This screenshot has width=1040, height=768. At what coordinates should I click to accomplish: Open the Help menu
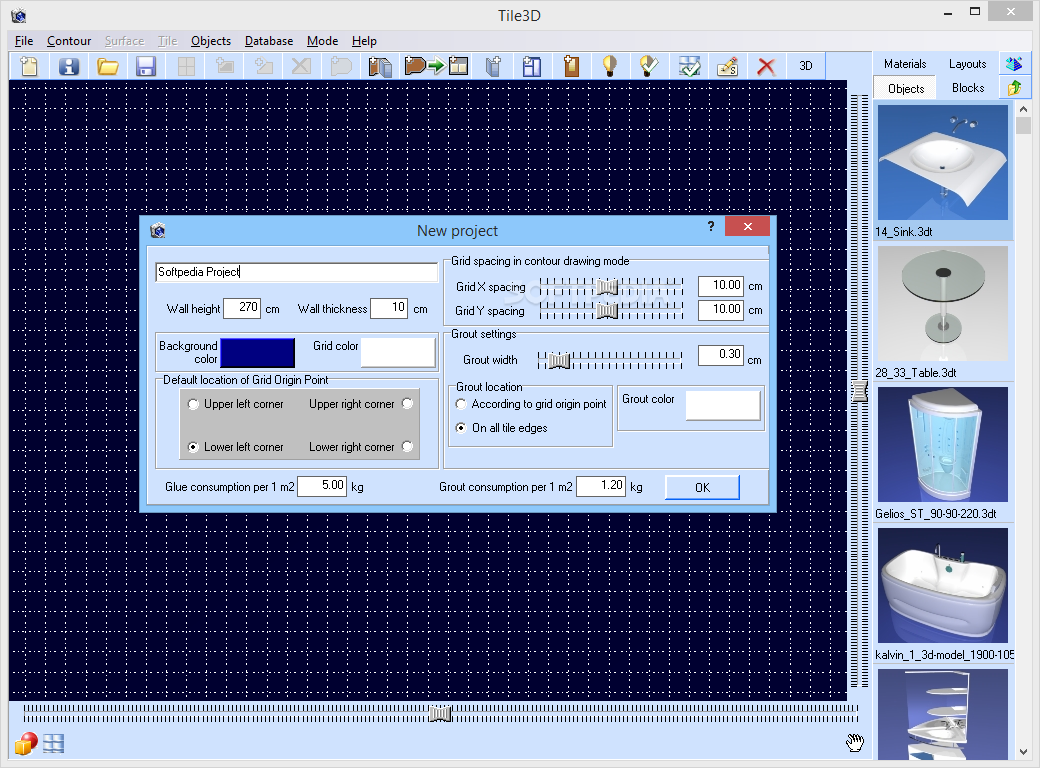(x=364, y=40)
